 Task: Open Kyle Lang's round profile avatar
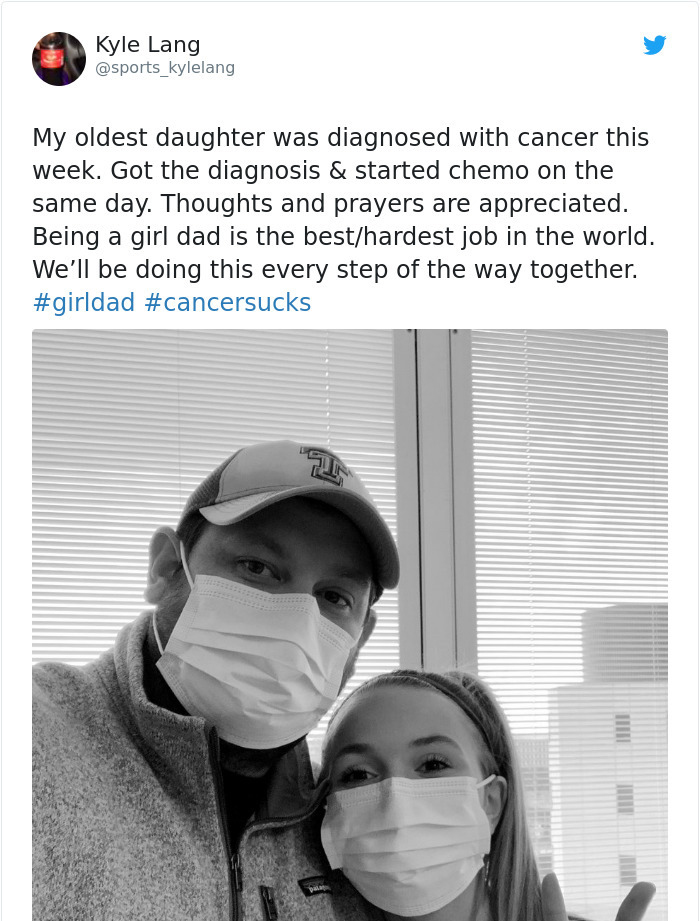click(x=59, y=59)
